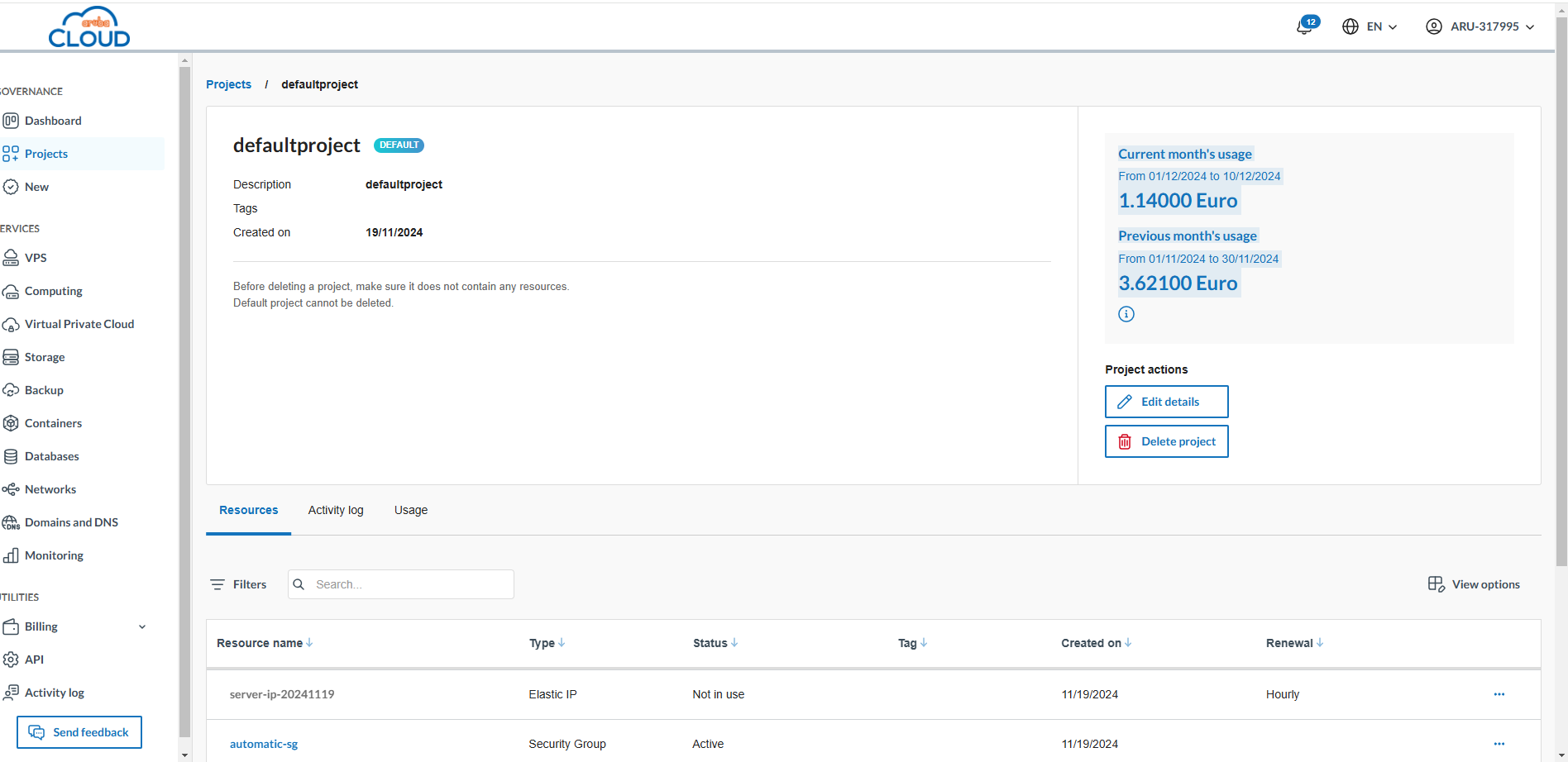Viewport: 1568px width, 762px height.
Task: Open Storage in the sidebar
Action: click(45, 357)
